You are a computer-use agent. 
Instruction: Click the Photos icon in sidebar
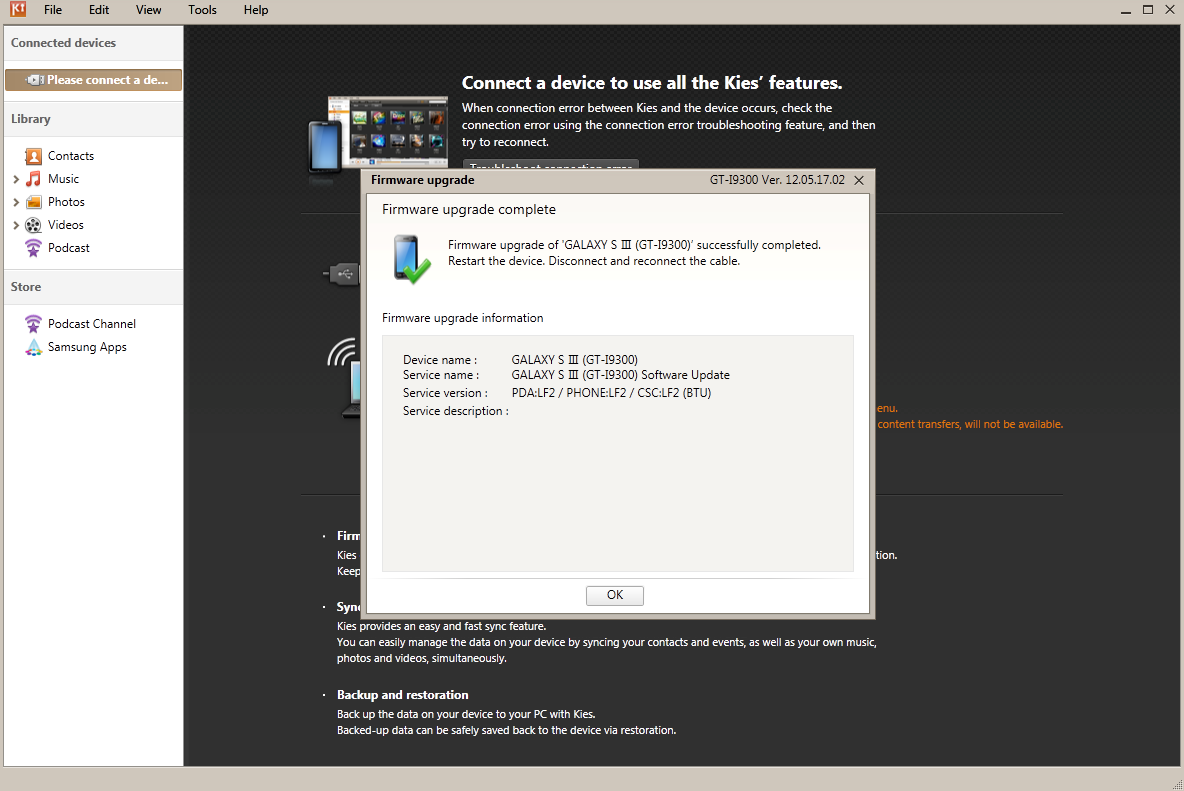click(34, 202)
